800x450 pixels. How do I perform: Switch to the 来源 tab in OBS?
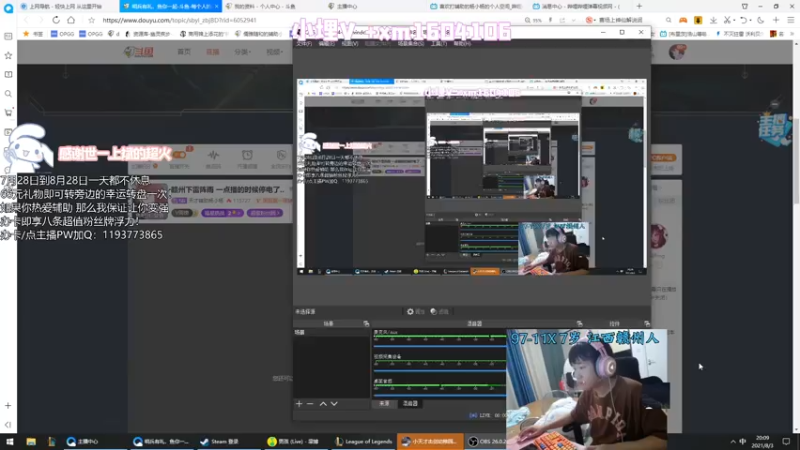384,404
